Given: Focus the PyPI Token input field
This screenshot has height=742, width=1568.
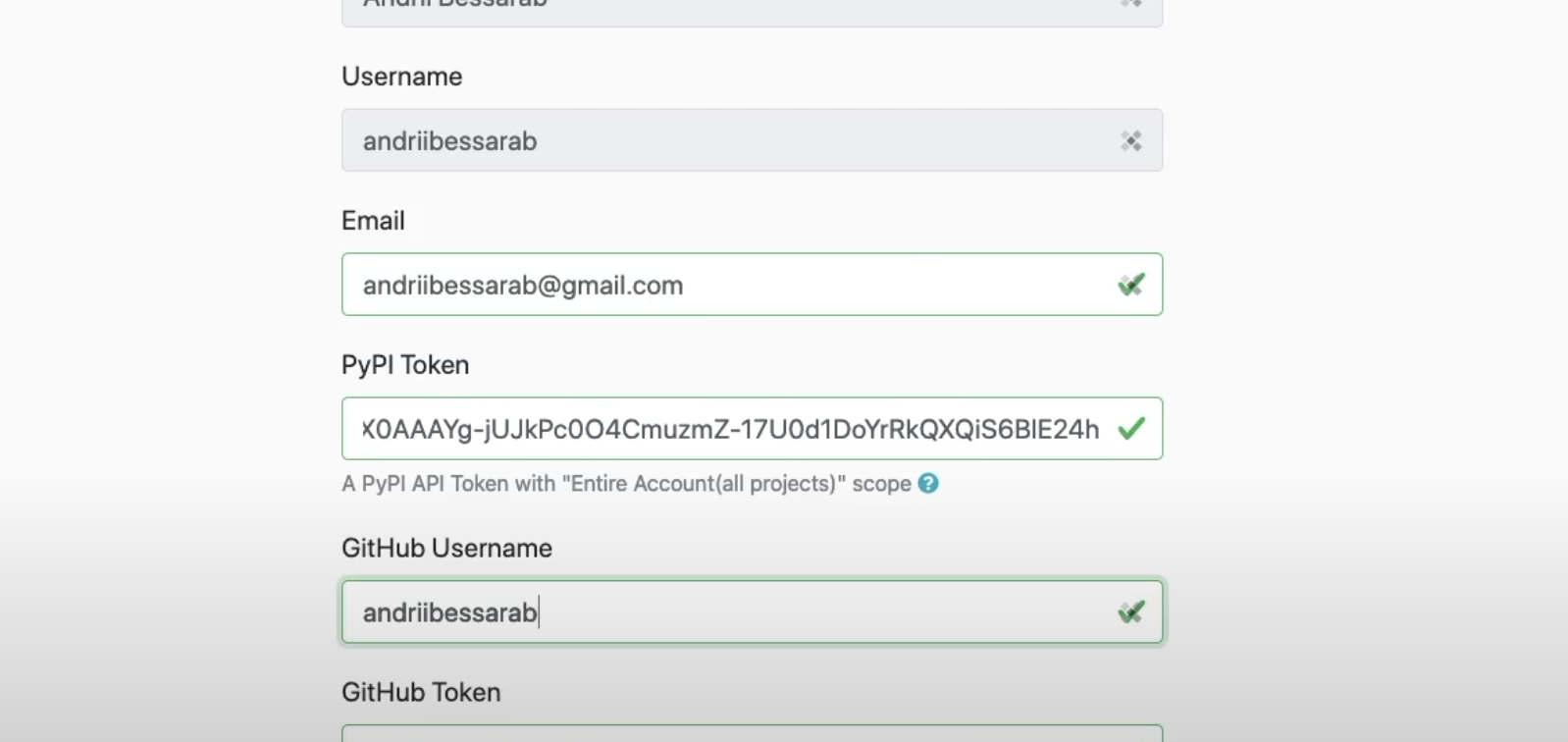Looking at the screenshot, I should point(726,429).
